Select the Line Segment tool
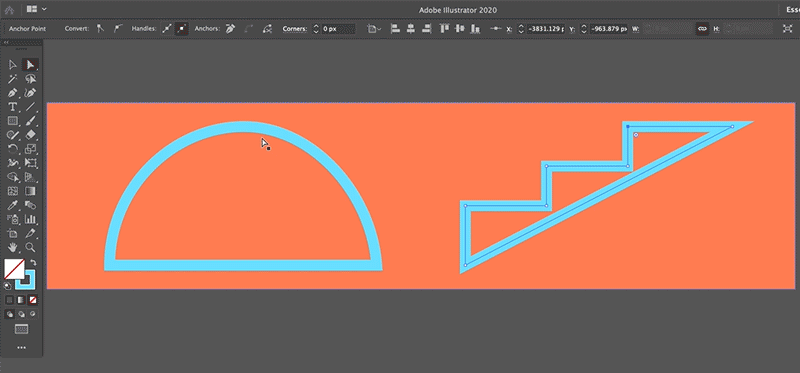 (x=30, y=107)
